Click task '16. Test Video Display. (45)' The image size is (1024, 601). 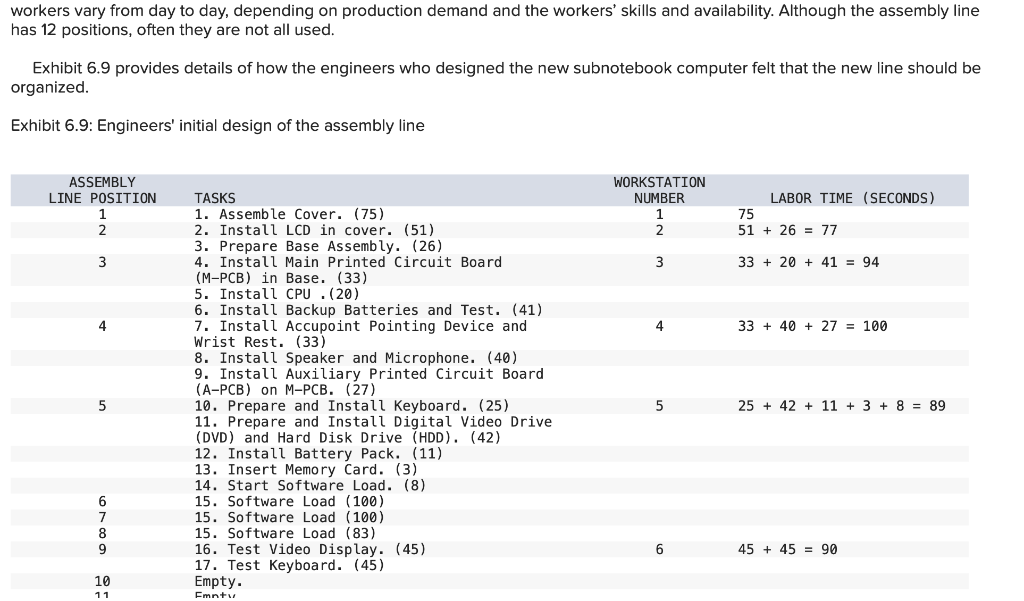pos(310,549)
